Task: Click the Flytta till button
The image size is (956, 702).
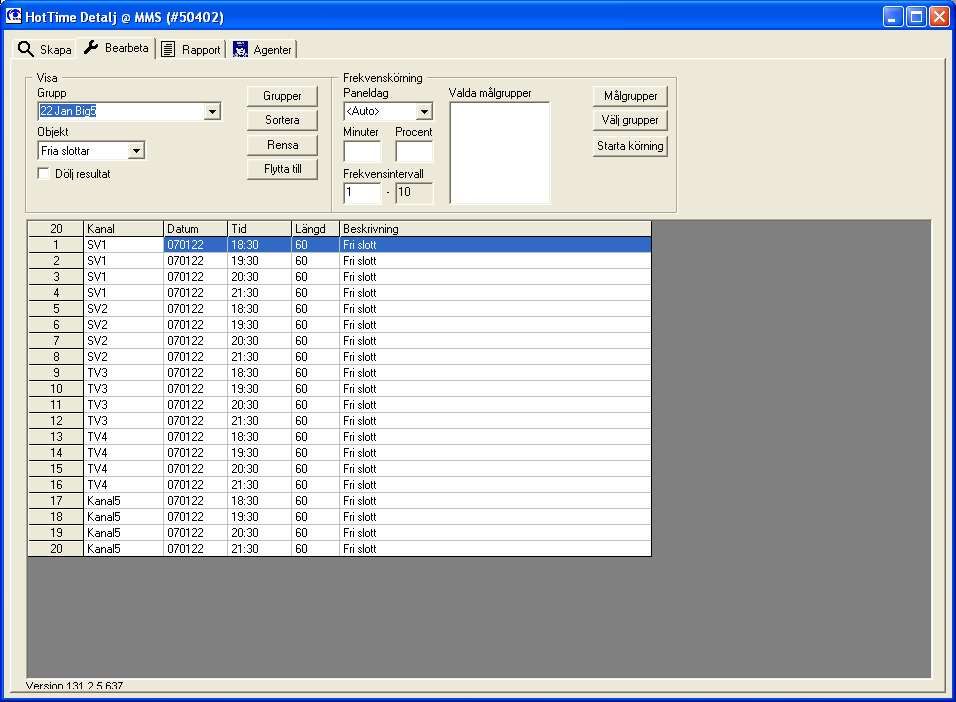Action: point(282,169)
